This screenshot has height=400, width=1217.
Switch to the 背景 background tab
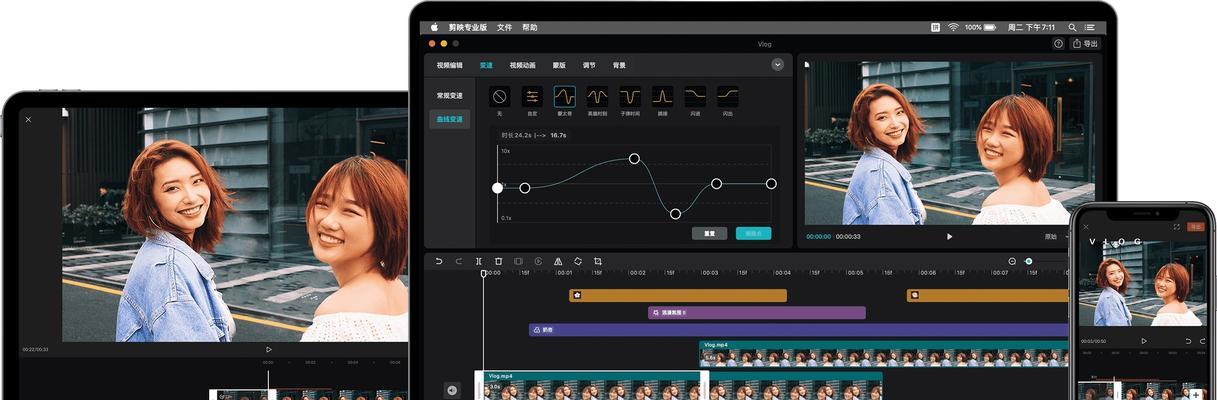(x=619, y=65)
